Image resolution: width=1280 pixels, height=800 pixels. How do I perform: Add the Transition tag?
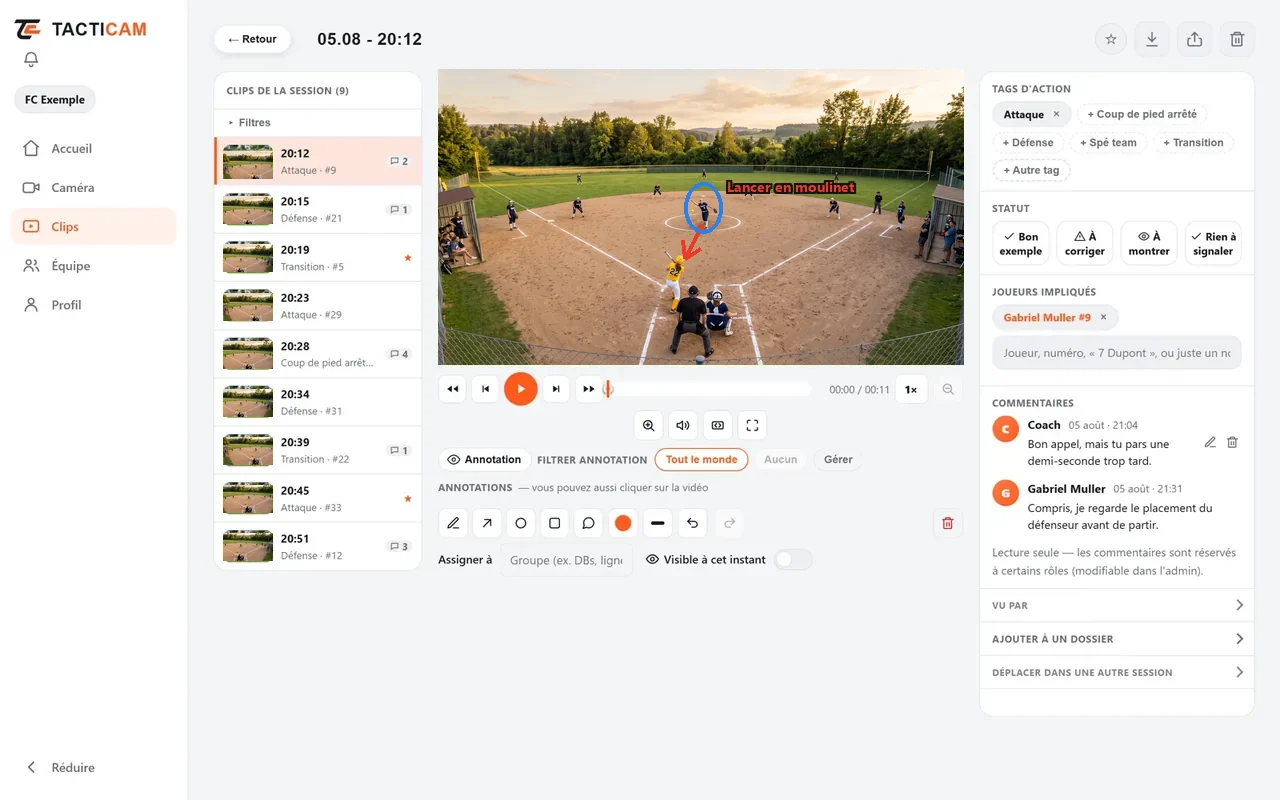(1193, 143)
